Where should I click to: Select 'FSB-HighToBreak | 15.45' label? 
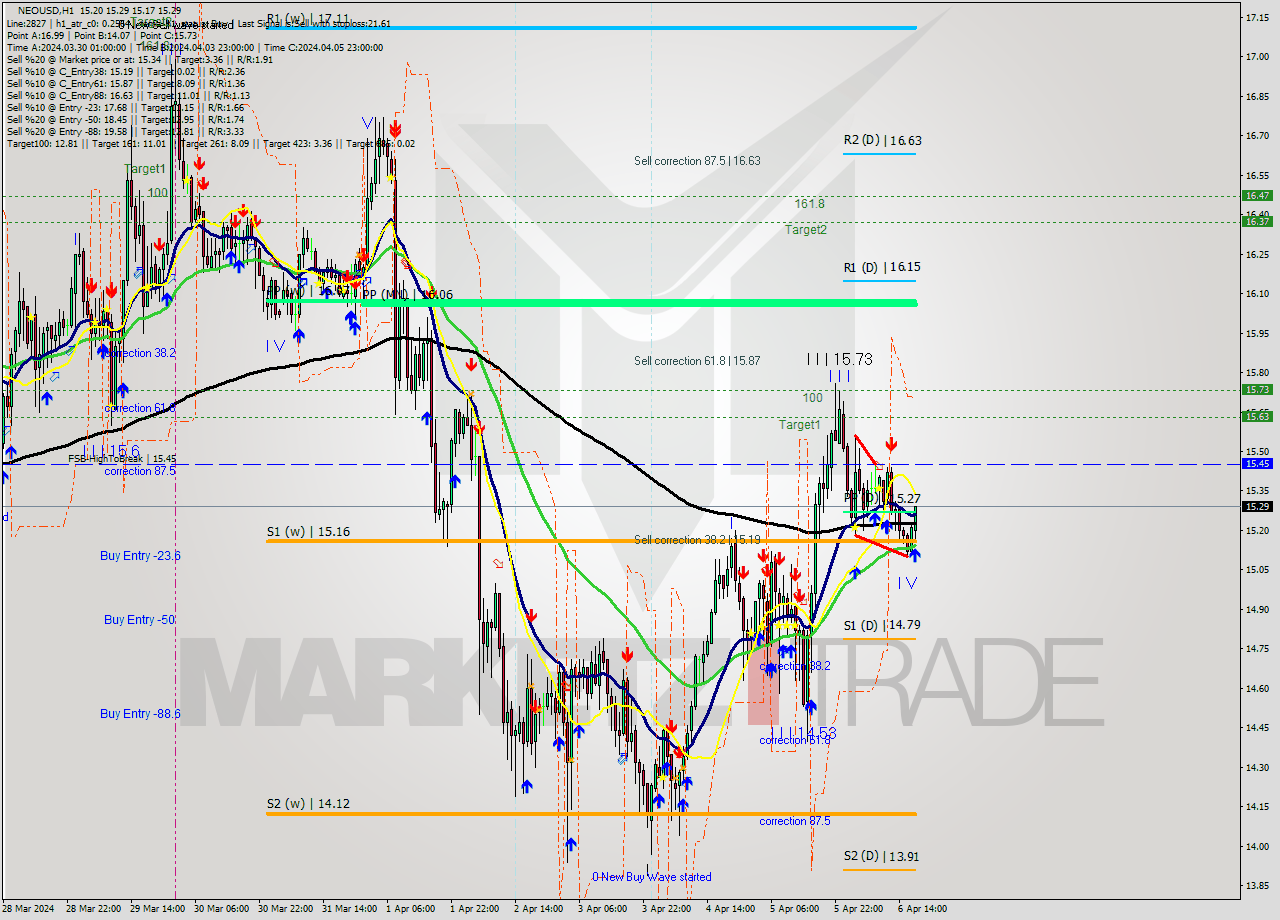pyautogui.click(x=122, y=459)
